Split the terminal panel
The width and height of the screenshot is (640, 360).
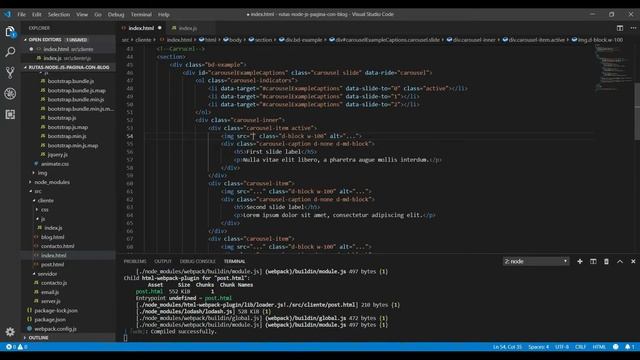click(593, 261)
